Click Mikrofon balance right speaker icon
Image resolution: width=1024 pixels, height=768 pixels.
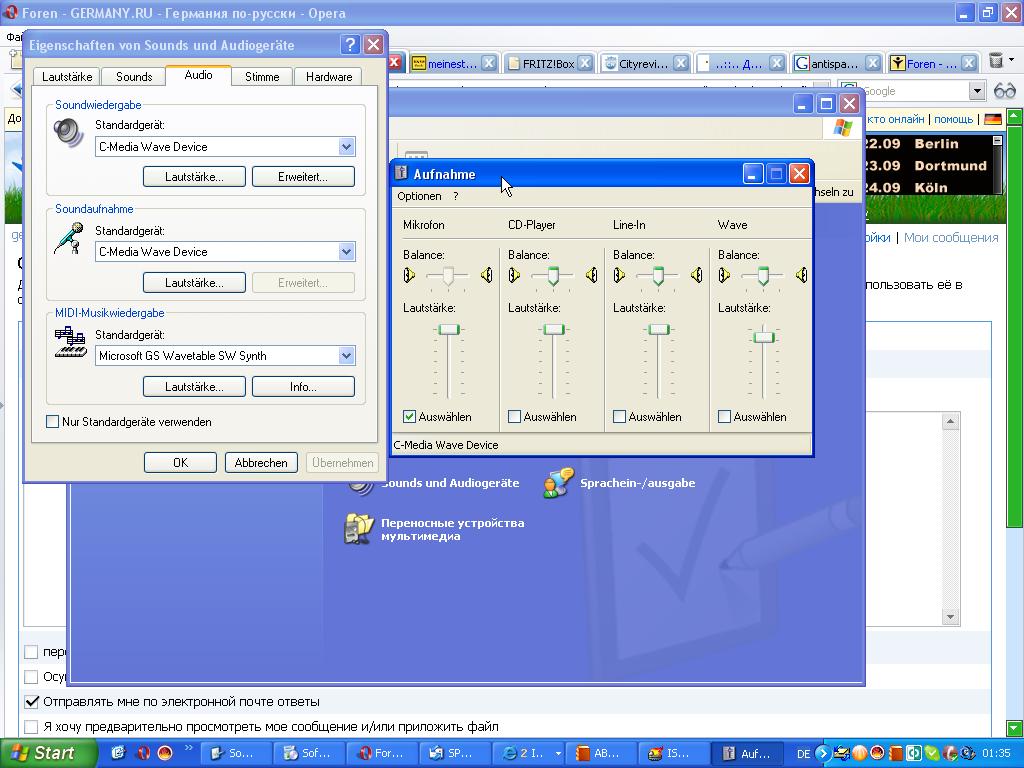487,275
